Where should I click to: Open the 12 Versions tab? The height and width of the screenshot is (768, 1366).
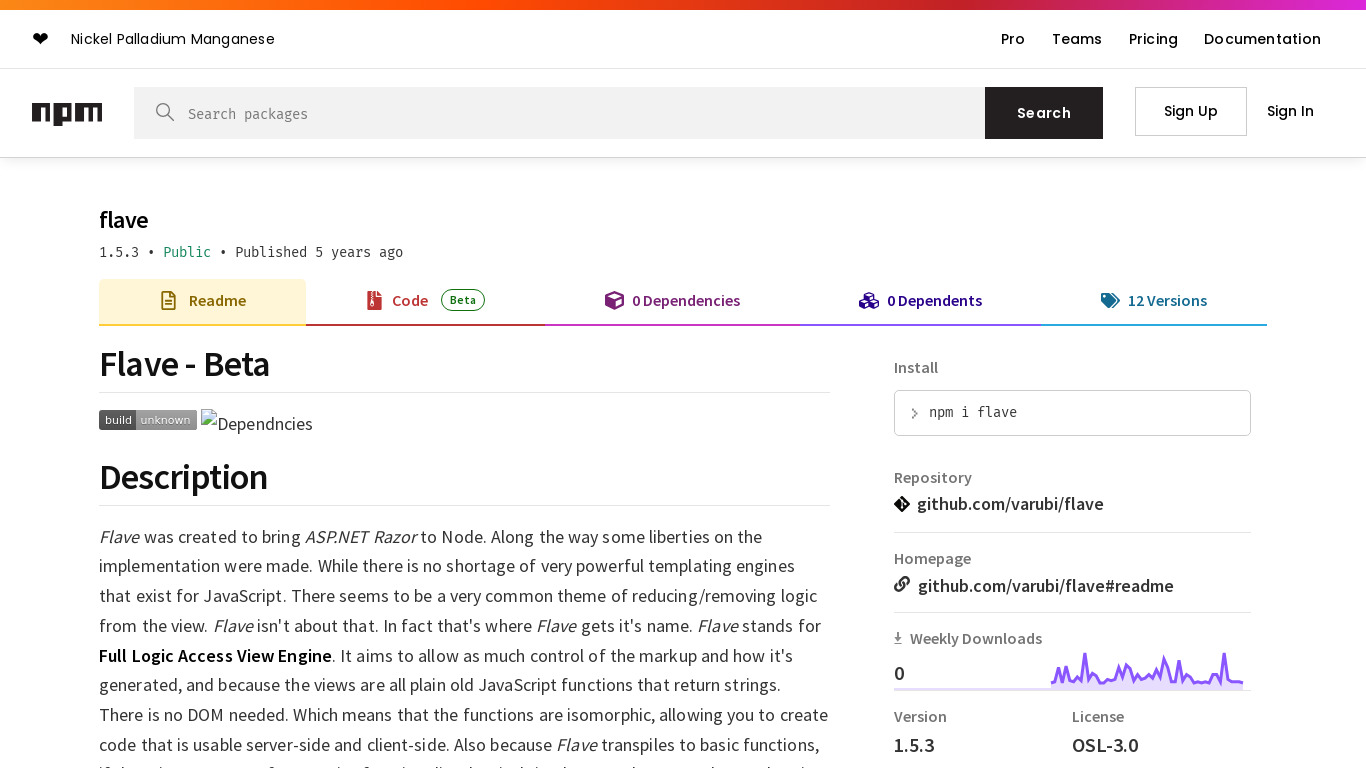[x=1154, y=301]
